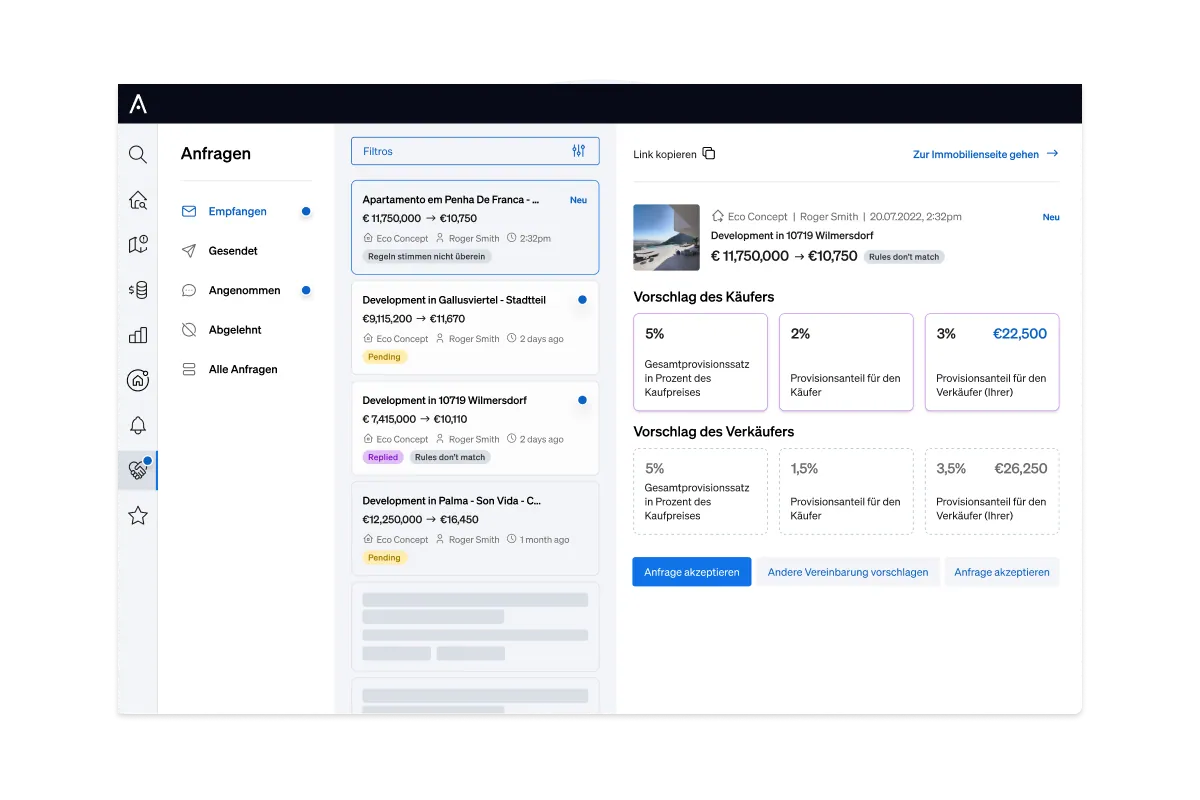Open Development in Palma - Son Vida request
The image size is (1200, 800).
[x=475, y=528]
